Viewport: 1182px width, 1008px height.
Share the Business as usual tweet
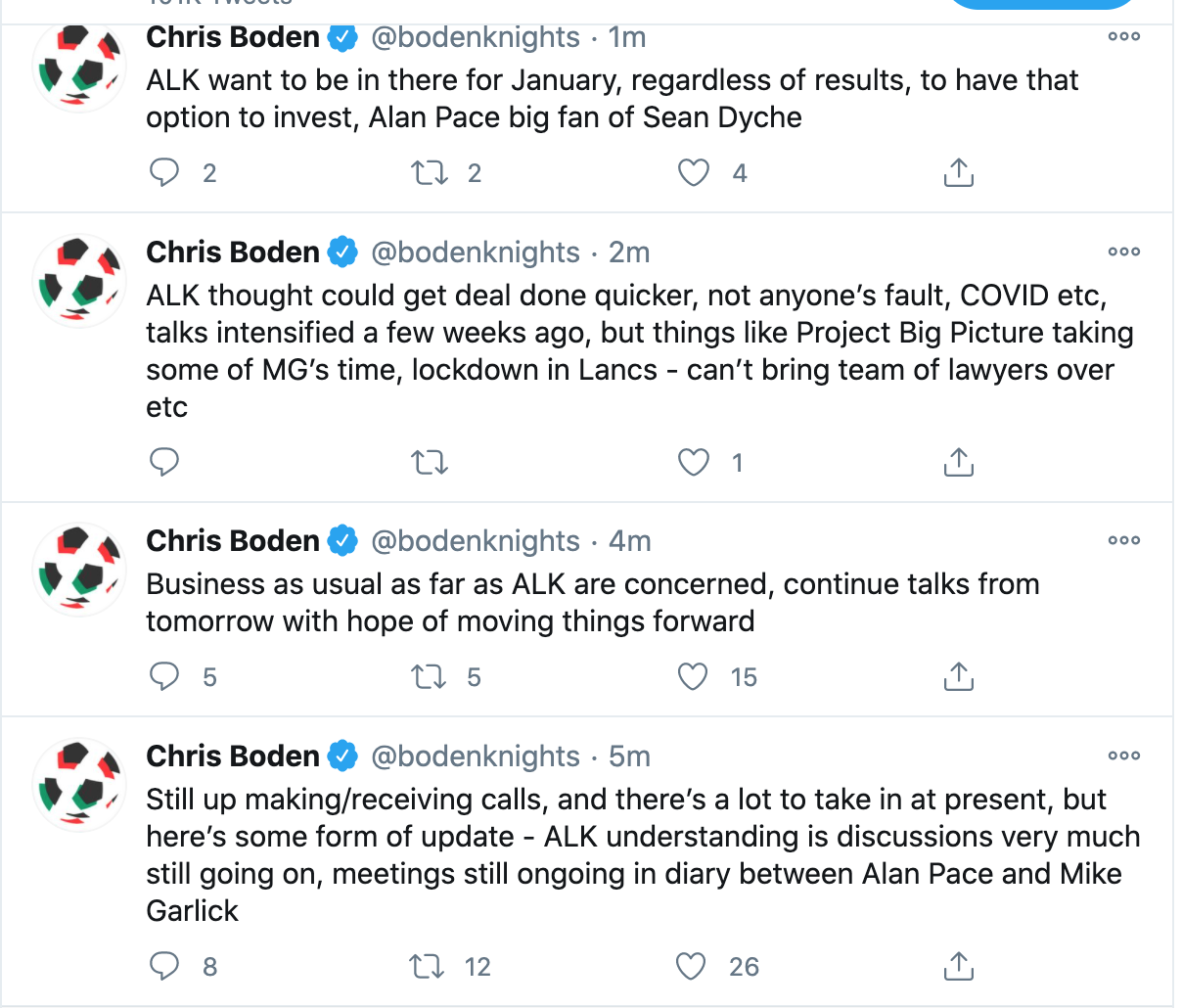click(x=958, y=677)
